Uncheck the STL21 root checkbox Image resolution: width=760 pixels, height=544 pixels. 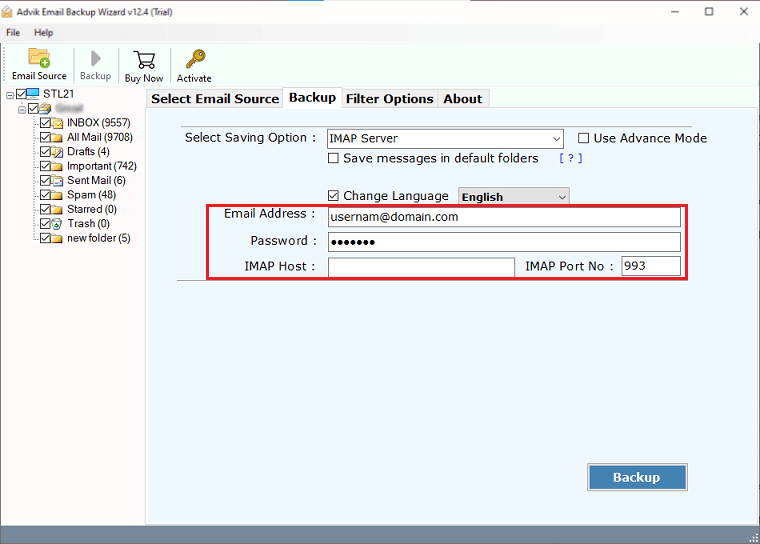point(21,94)
